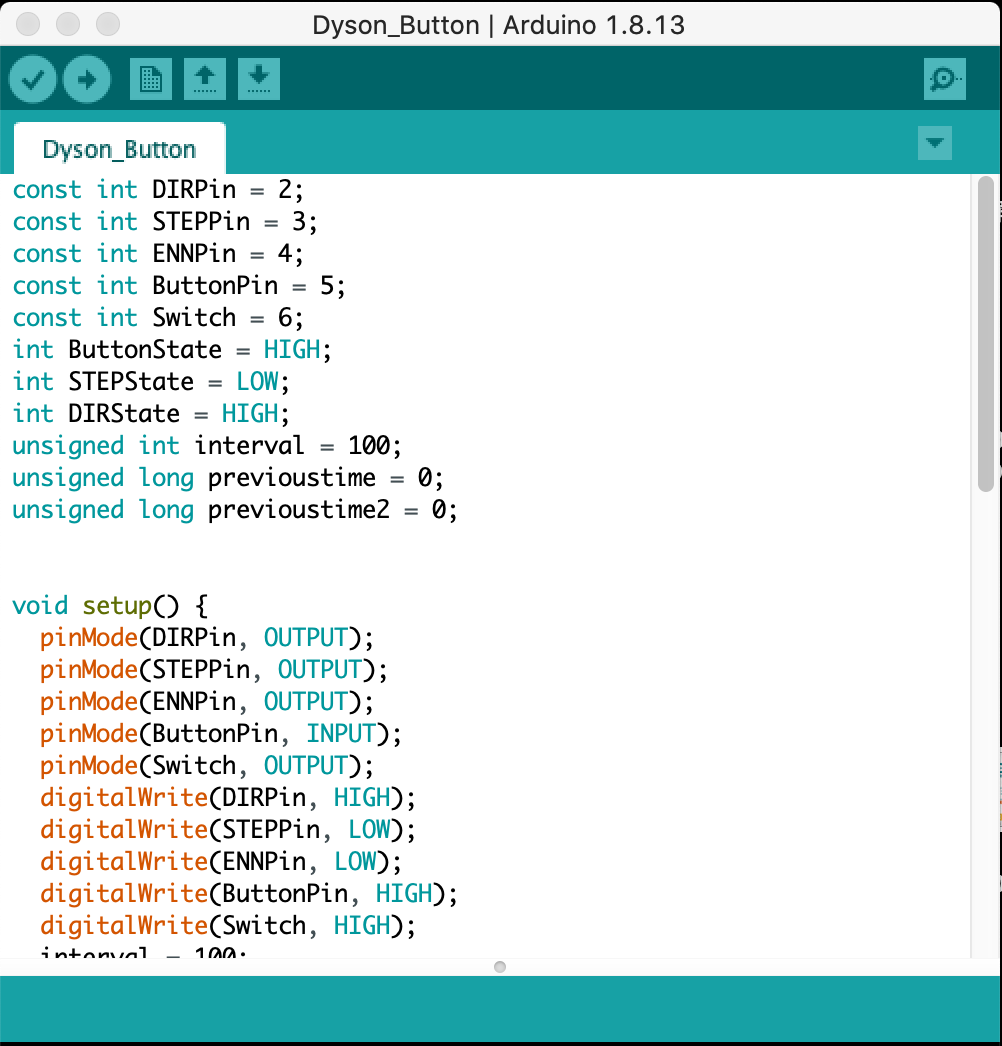The height and width of the screenshot is (1046, 1002).
Task: Click the 'pinMode(ButtonPin, INPUT);' line
Action: (x=221, y=734)
